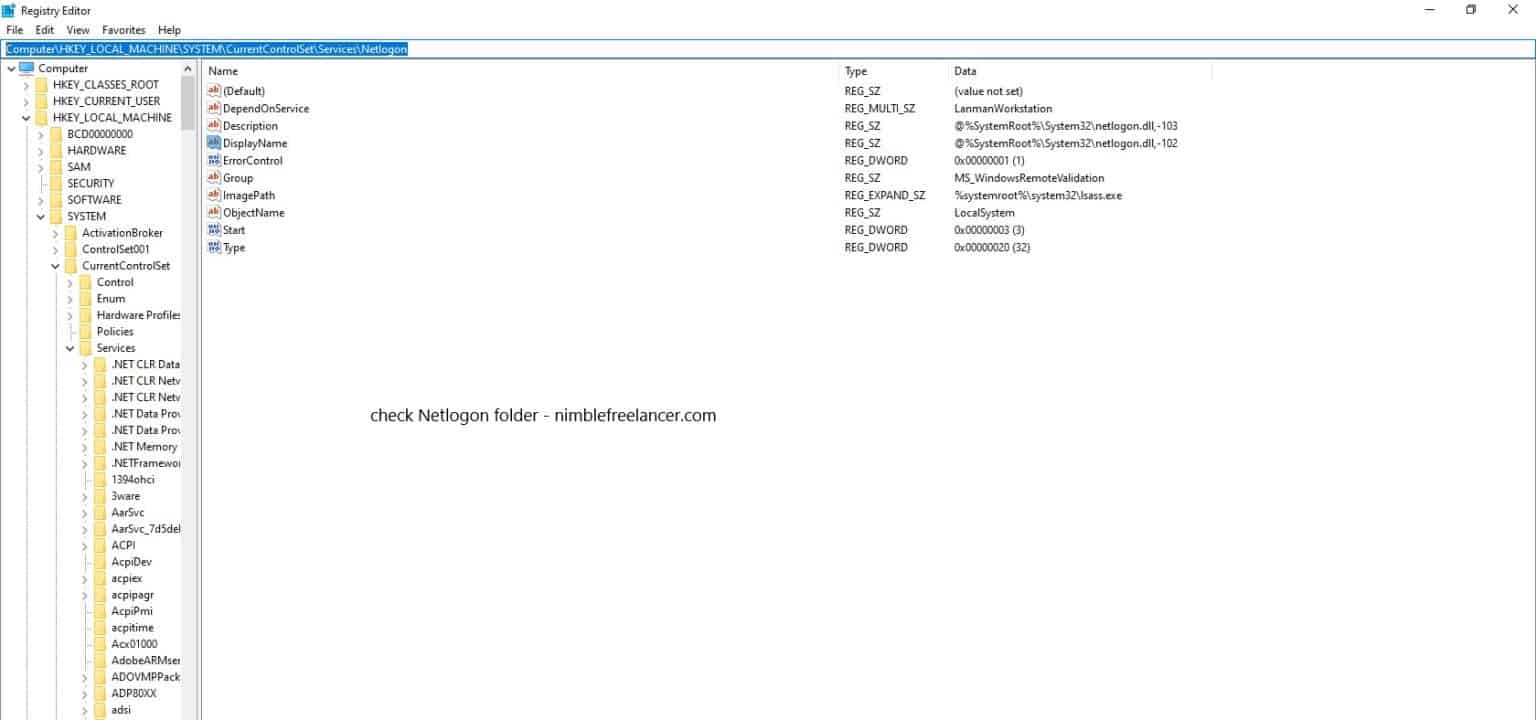This screenshot has height=720, width=1536.
Task: Expand the ControlSet001 key
Action: pyautogui.click(x=57, y=249)
